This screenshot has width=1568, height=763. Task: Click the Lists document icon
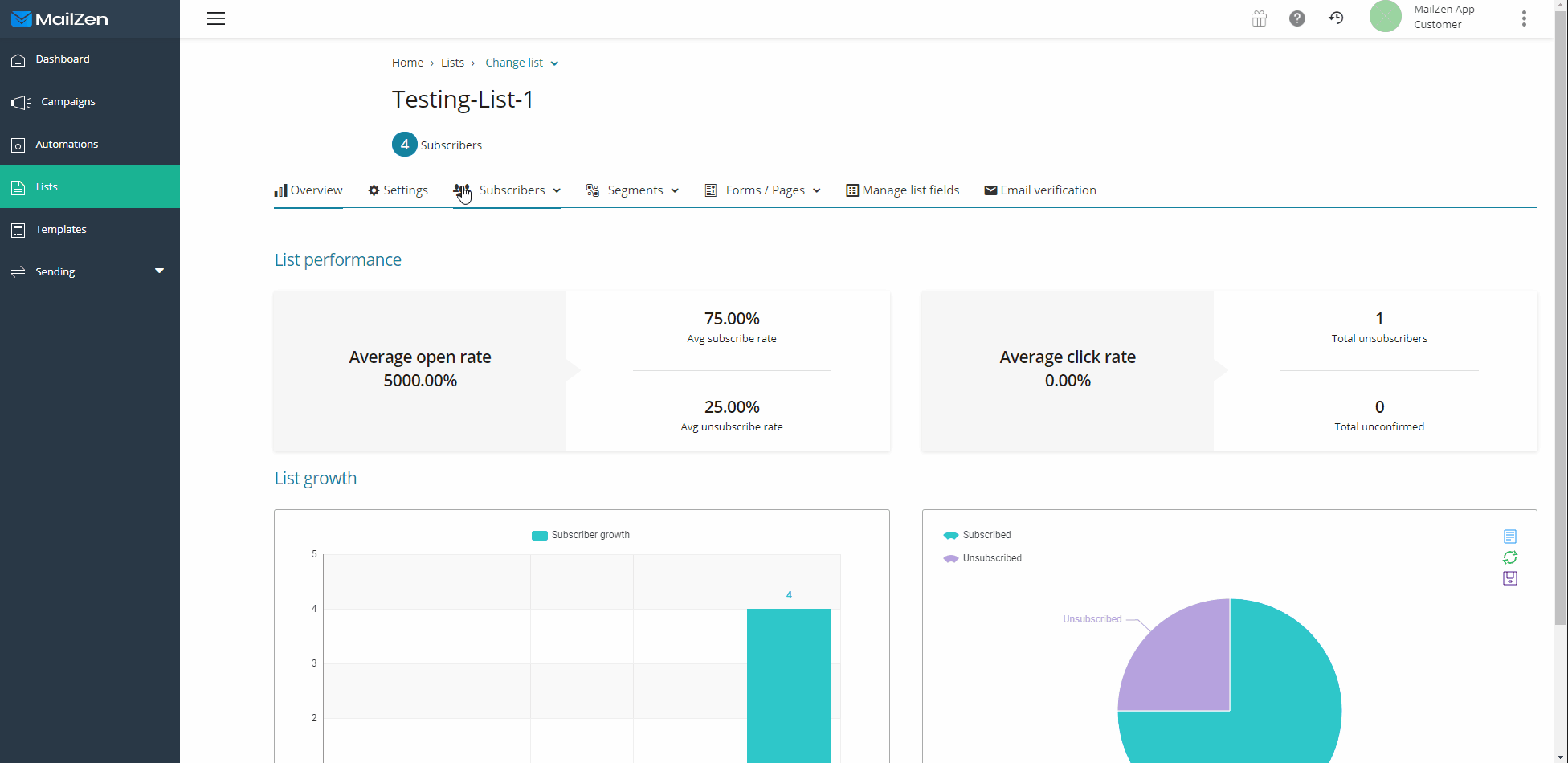(18, 187)
